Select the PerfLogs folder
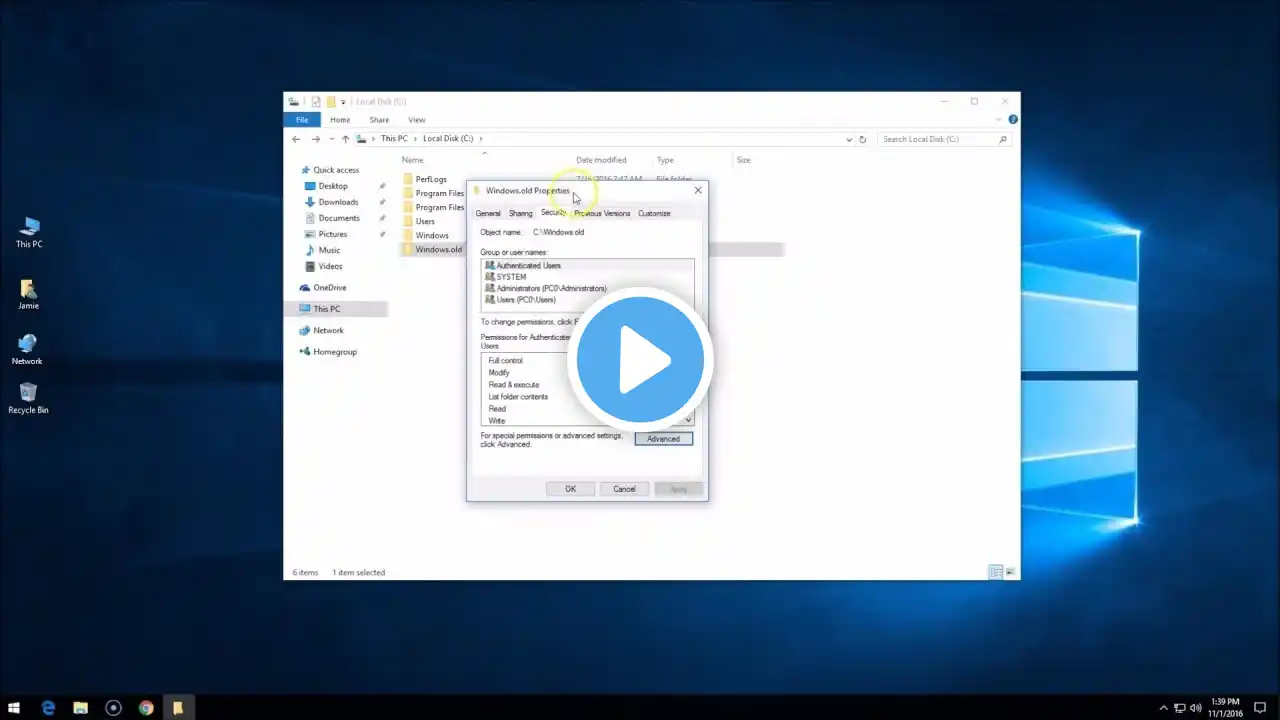Screen dimensions: 1280x720 431,179
